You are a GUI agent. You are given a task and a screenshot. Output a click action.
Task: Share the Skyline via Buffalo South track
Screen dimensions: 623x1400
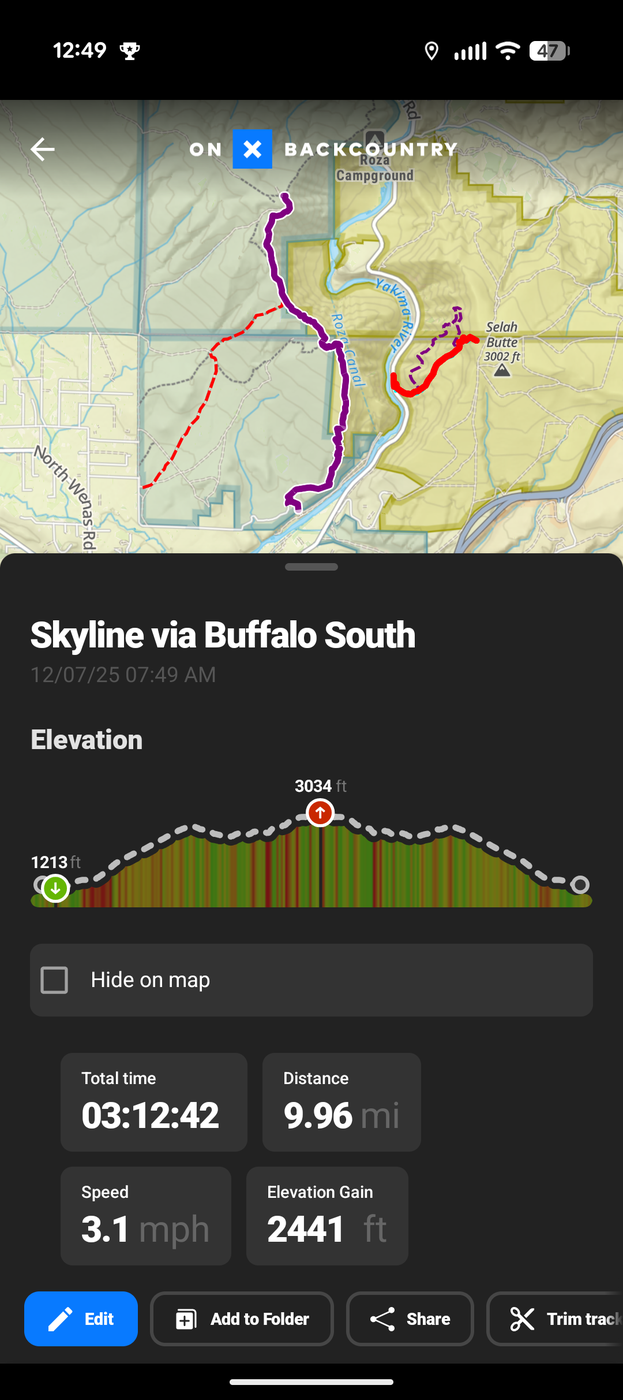[408, 1319]
